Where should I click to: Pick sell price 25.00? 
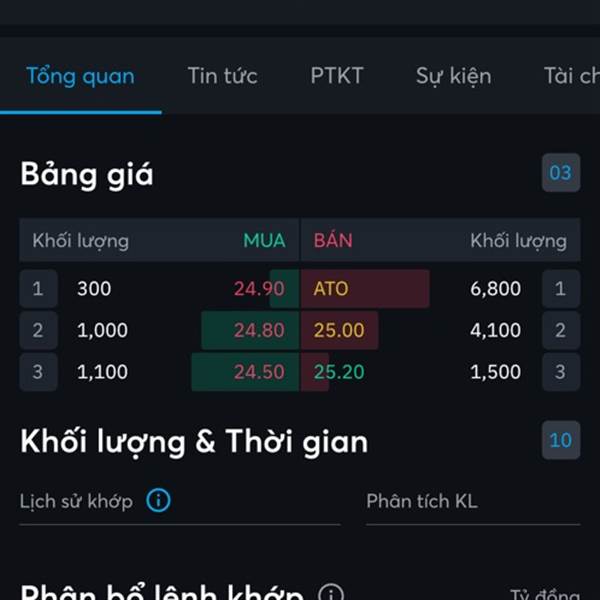tap(339, 330)
